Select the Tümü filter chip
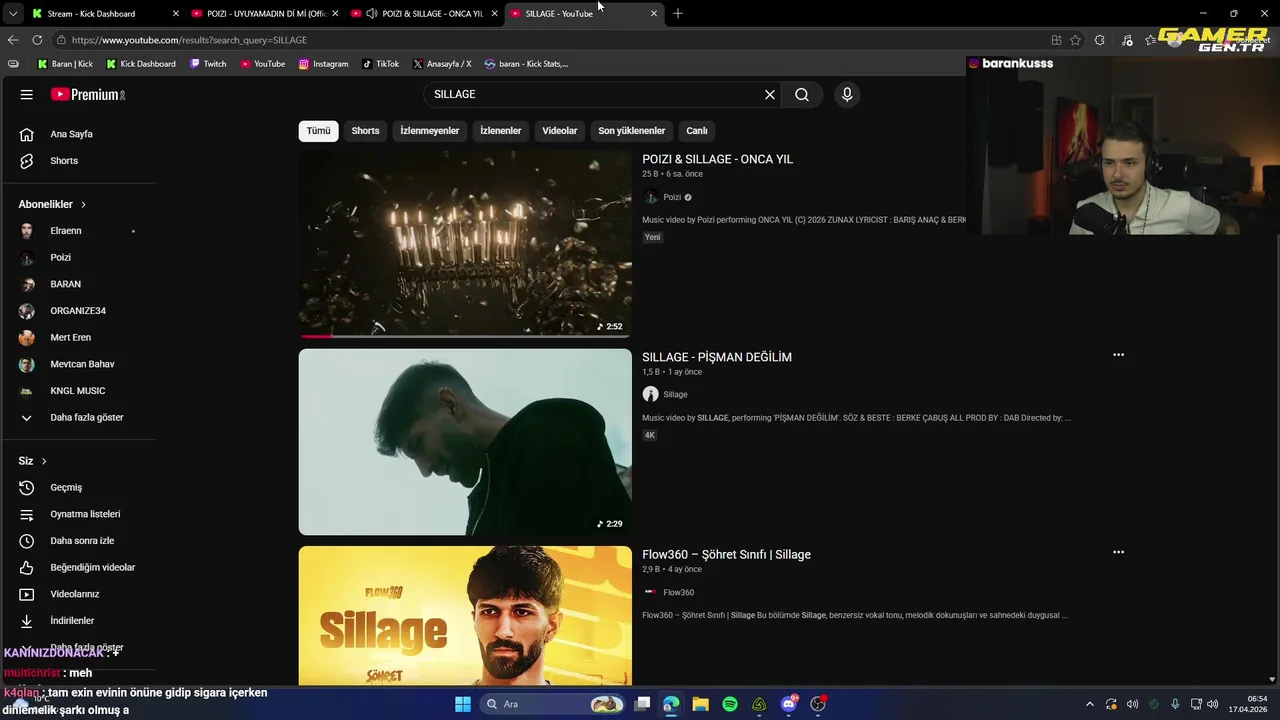The width and height of the screenshot is (1280, 720). [318, 131]
